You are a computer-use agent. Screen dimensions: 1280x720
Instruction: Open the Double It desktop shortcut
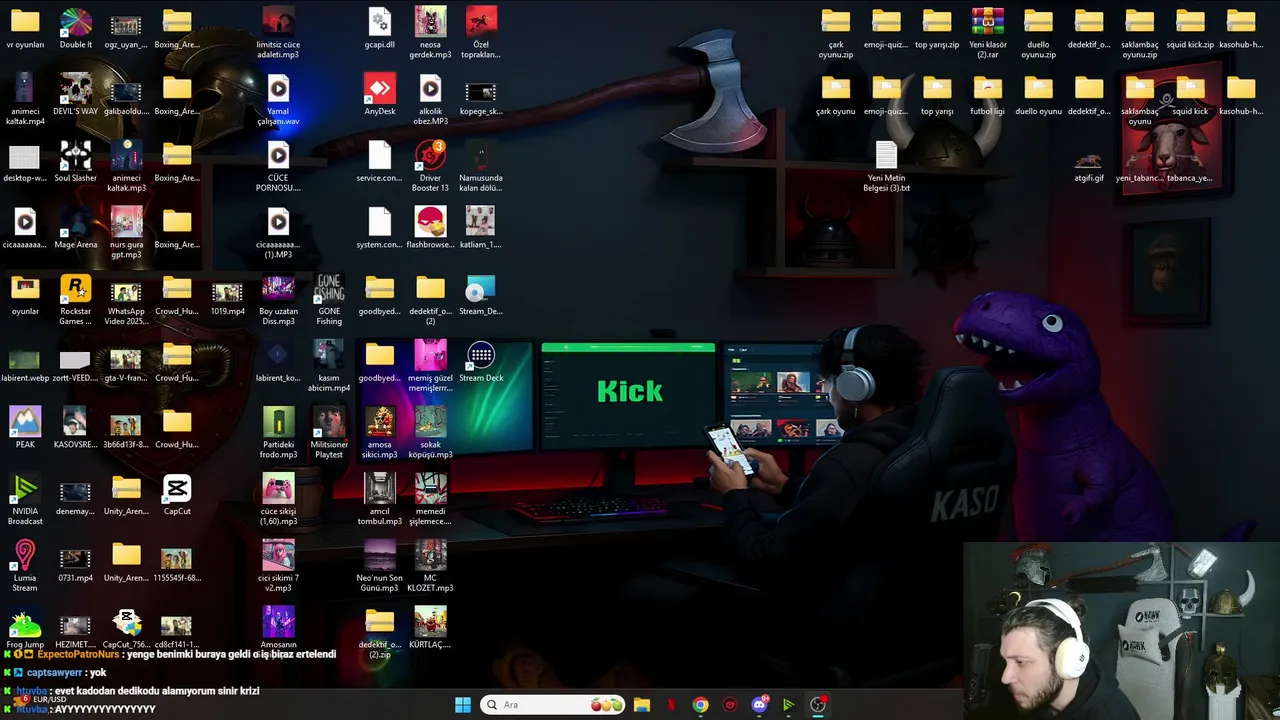pos(76,29)
